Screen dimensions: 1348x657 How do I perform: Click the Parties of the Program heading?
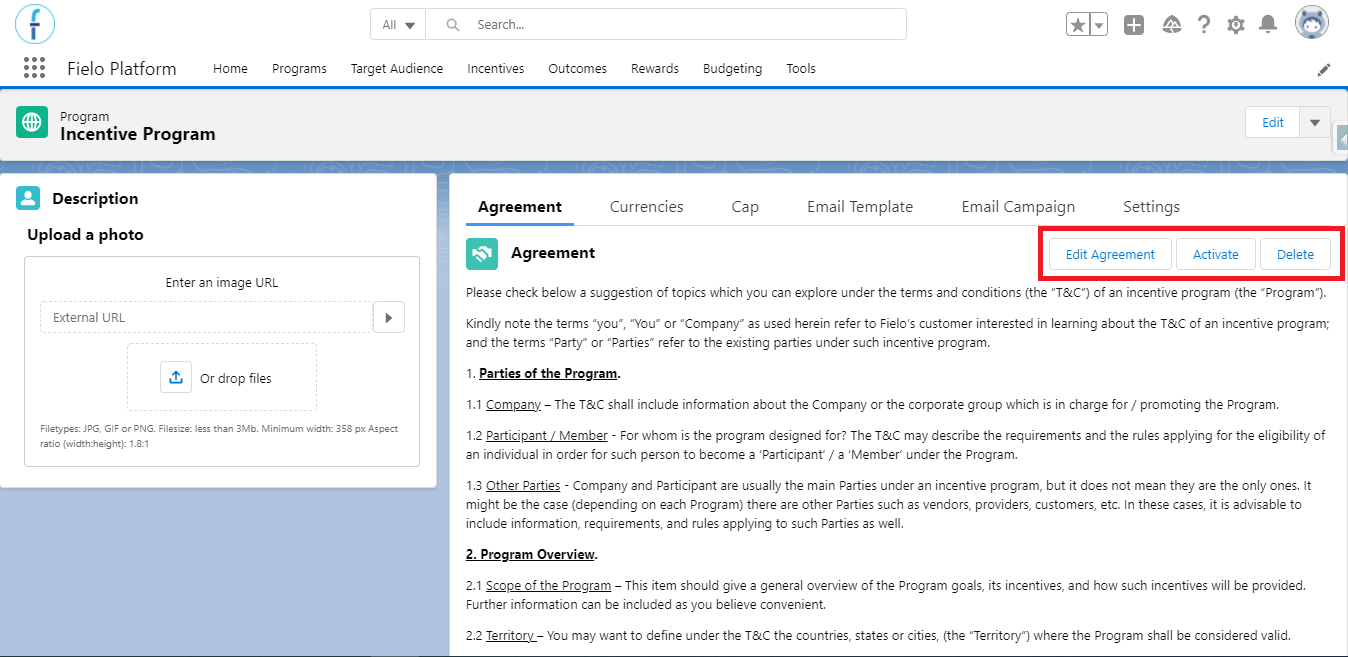point(548,374)
